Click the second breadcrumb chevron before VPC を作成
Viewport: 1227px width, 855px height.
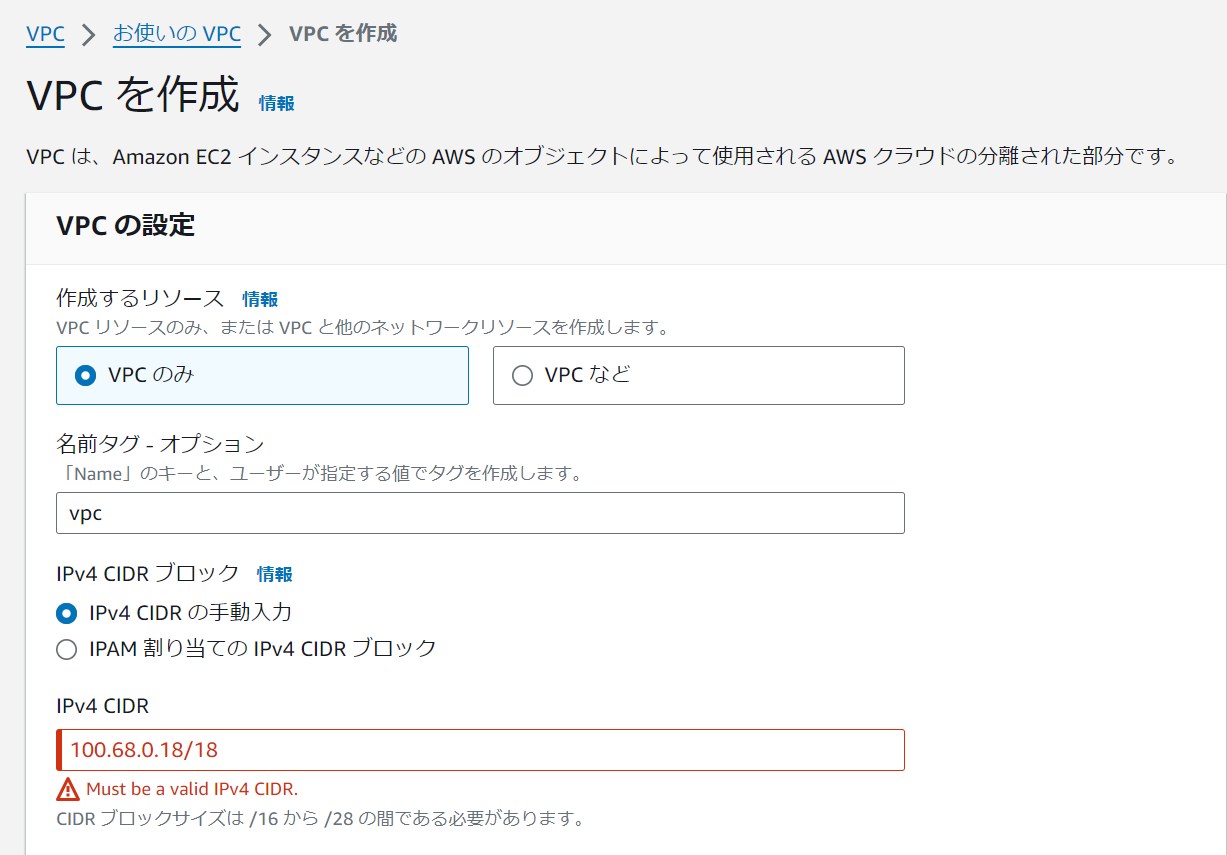click(267, 33)
